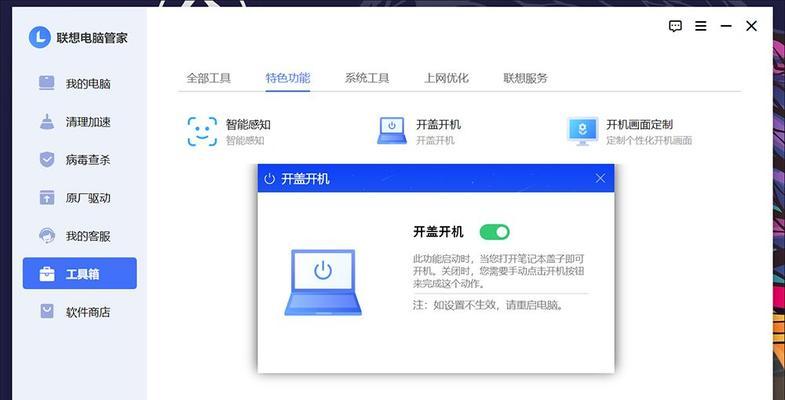Click the 工具箱 briefcase icon
This screenshot has height=400, width=785.
point(47,274)
